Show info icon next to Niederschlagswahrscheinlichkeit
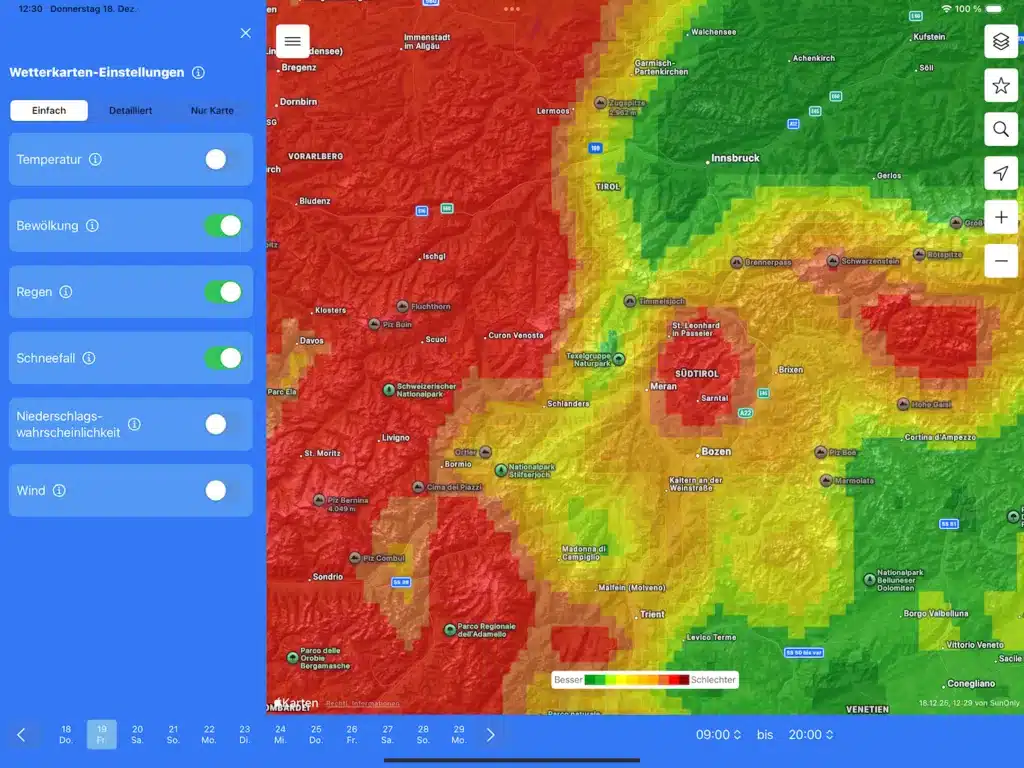 [135, 424]
